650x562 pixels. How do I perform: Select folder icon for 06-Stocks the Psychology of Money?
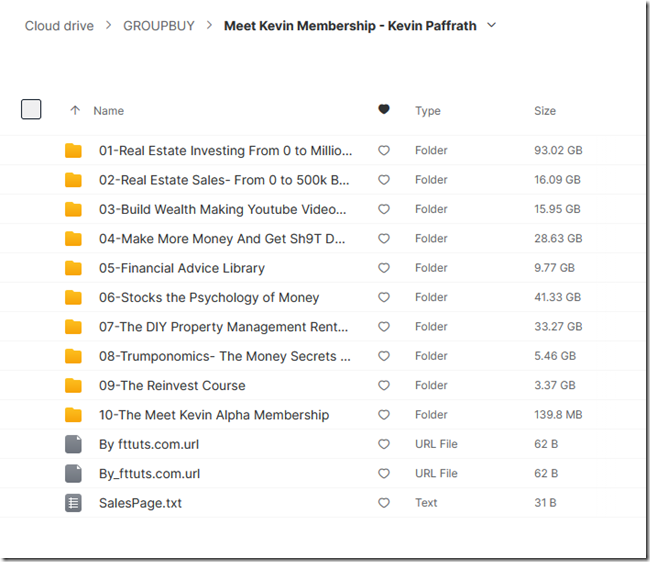coord(73,298)
